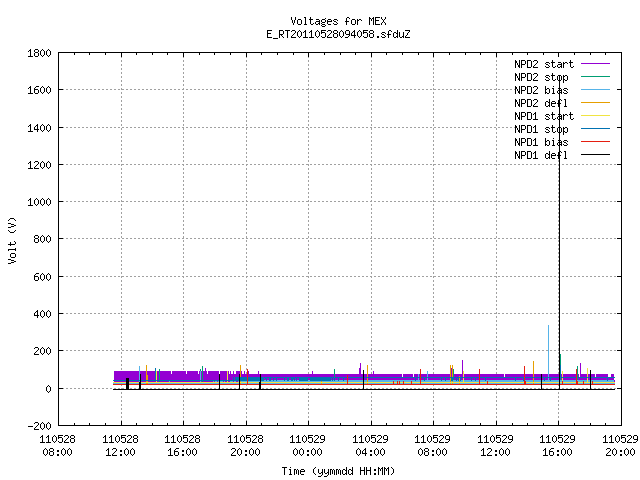The height and width of the screenshot is (480, 640).
Task: Click the '110529 04:00' time axis label
Action: point(370,446)
